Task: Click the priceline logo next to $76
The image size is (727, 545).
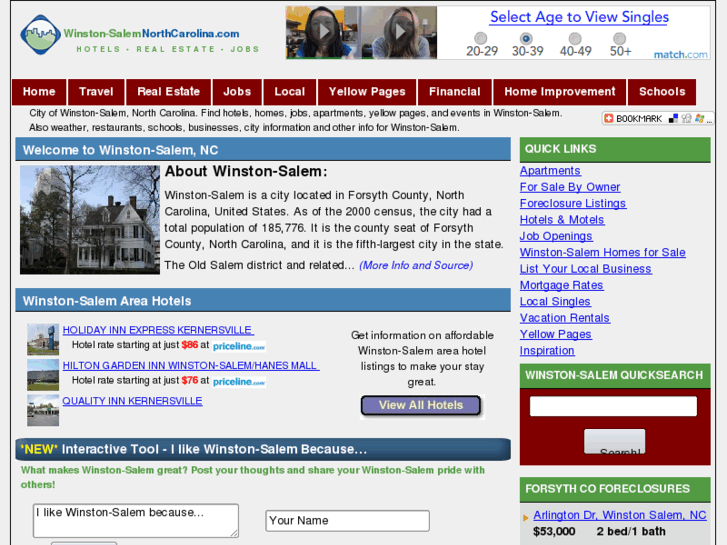Action: [239, 382]
